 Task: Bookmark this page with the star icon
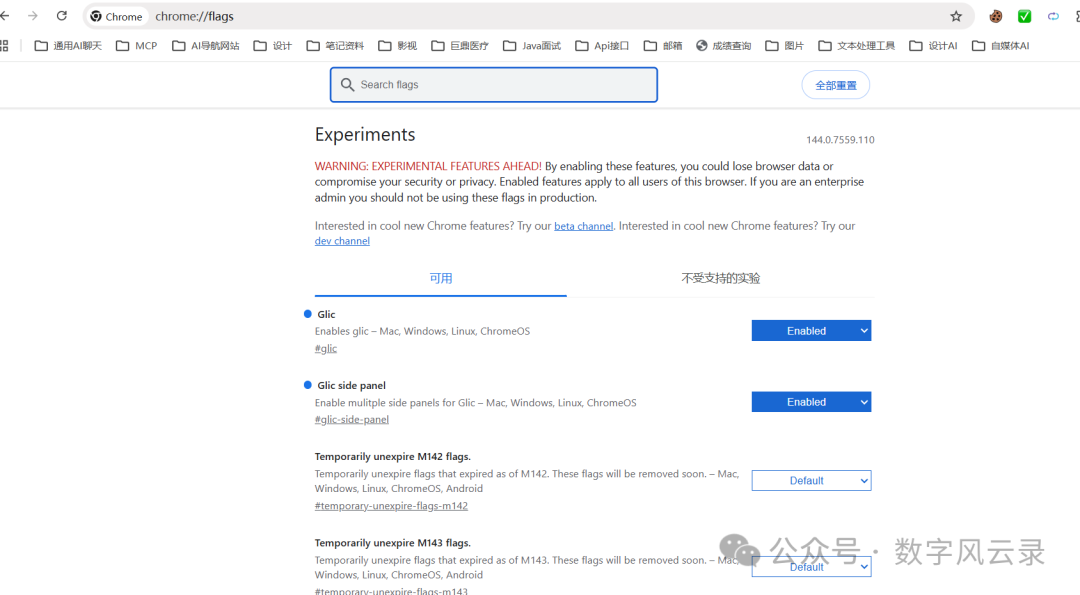956,17
